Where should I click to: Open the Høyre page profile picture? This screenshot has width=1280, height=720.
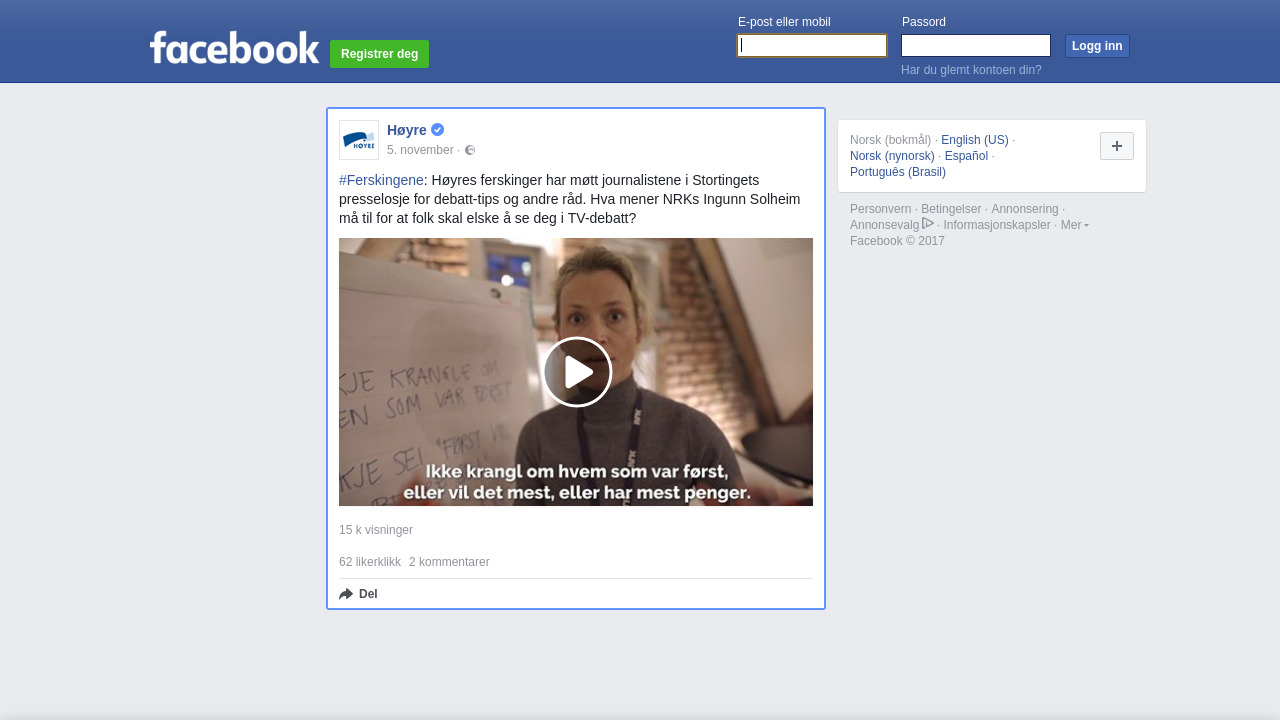coord(359,140)
